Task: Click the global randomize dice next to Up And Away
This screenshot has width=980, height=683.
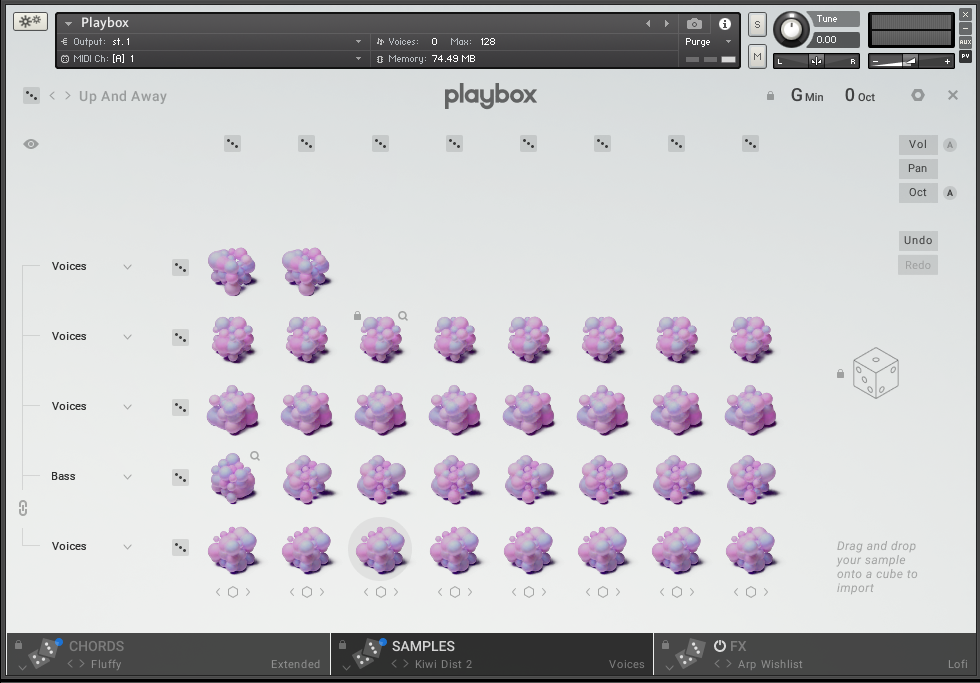Action: pos(31,96)
